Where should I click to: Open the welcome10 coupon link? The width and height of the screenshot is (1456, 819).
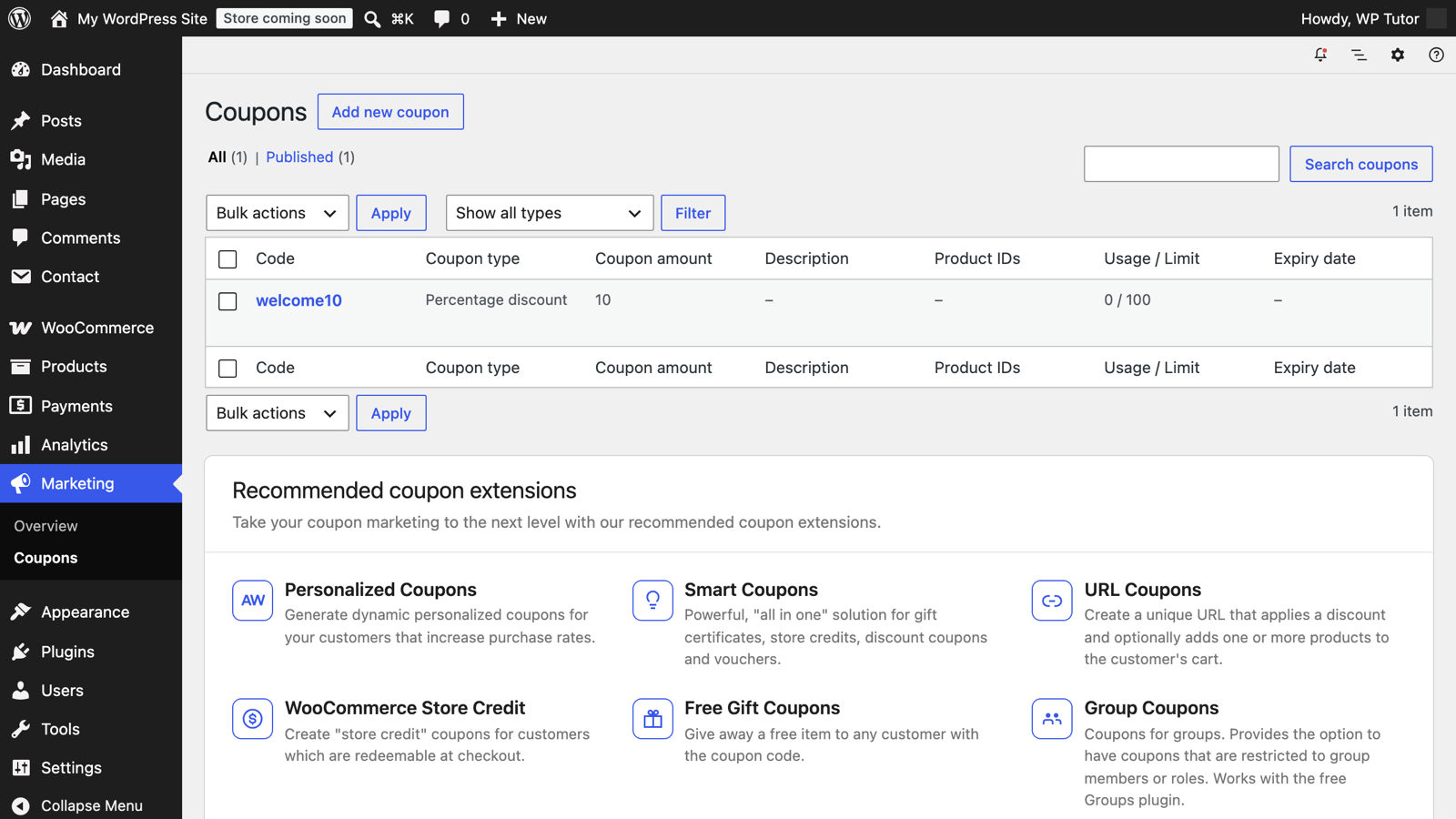click(298, 300)
